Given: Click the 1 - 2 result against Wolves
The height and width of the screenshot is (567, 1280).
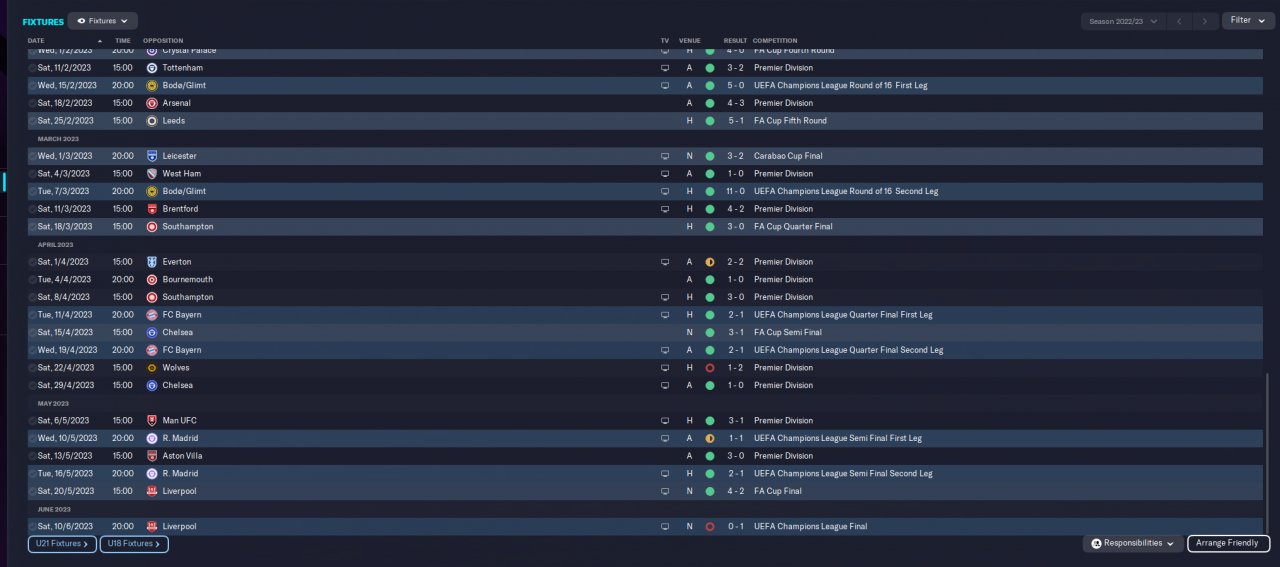Looking at the screenshot, I should (x=735, y=368).
